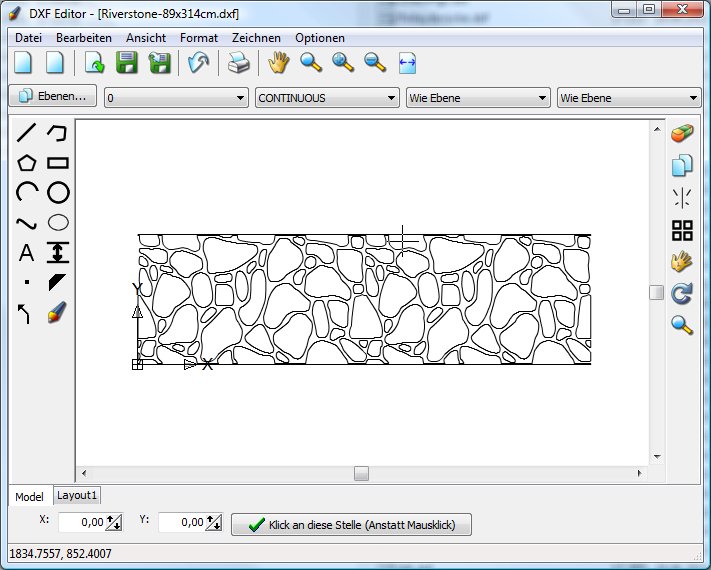Select the Circle drawing tool
This screenshot has height=570, width=711.
(x=59, y=192)
